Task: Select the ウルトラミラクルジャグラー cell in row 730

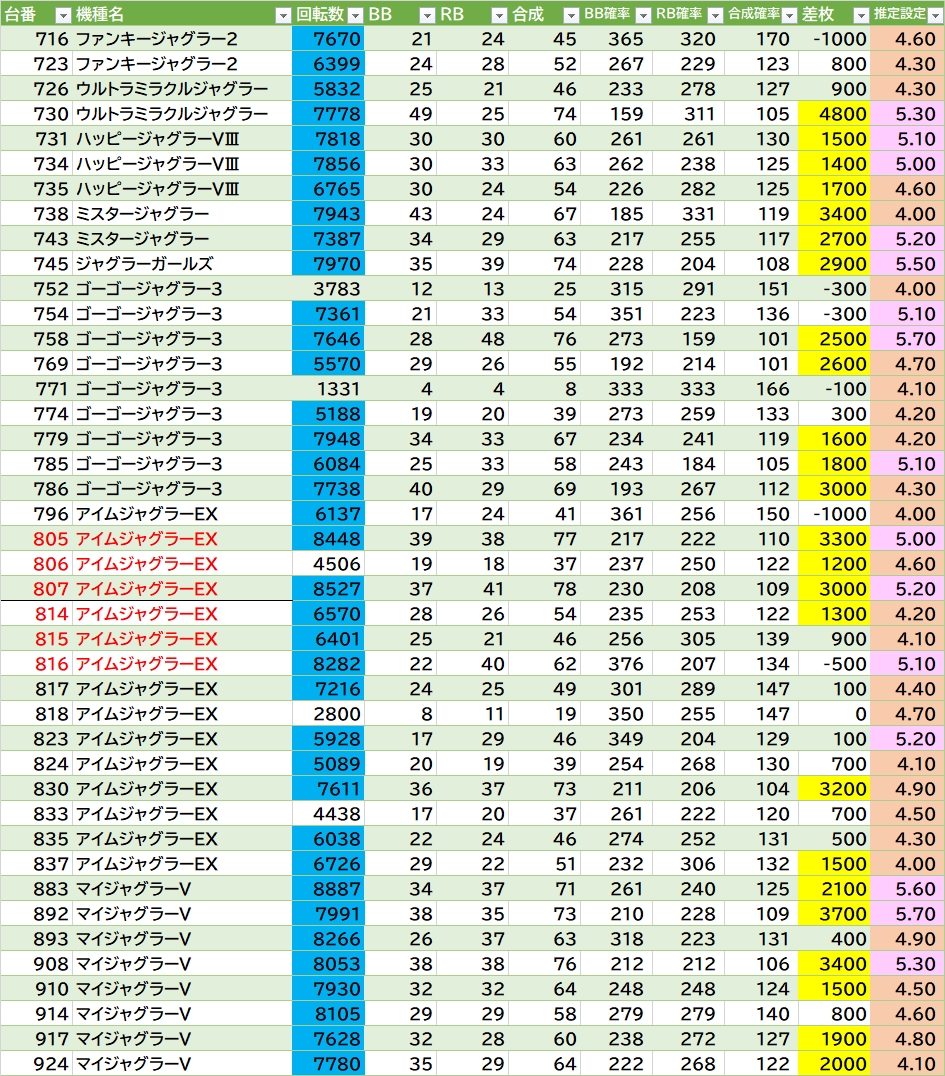Action: click(x=182, y=114)
